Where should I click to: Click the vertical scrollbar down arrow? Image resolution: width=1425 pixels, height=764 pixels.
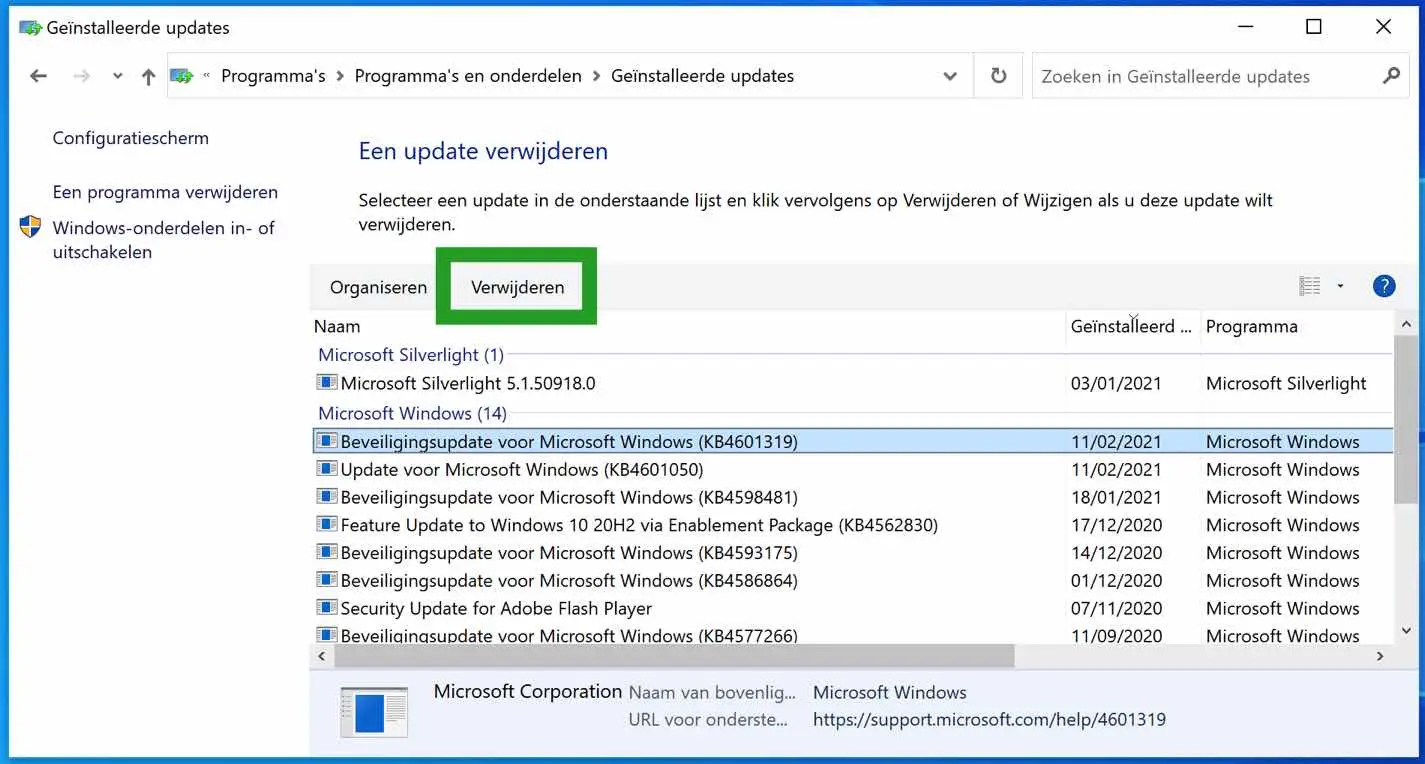pyautogui.click(x=1406, y=632)
